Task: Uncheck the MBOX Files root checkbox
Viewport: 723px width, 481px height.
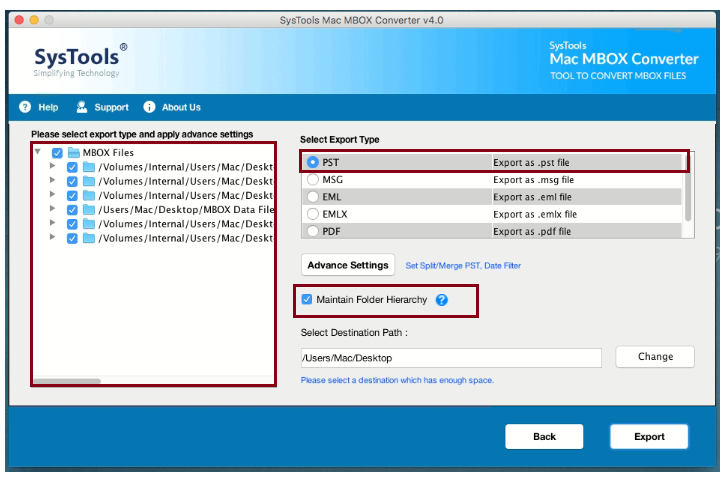Action: click(57, 153)
